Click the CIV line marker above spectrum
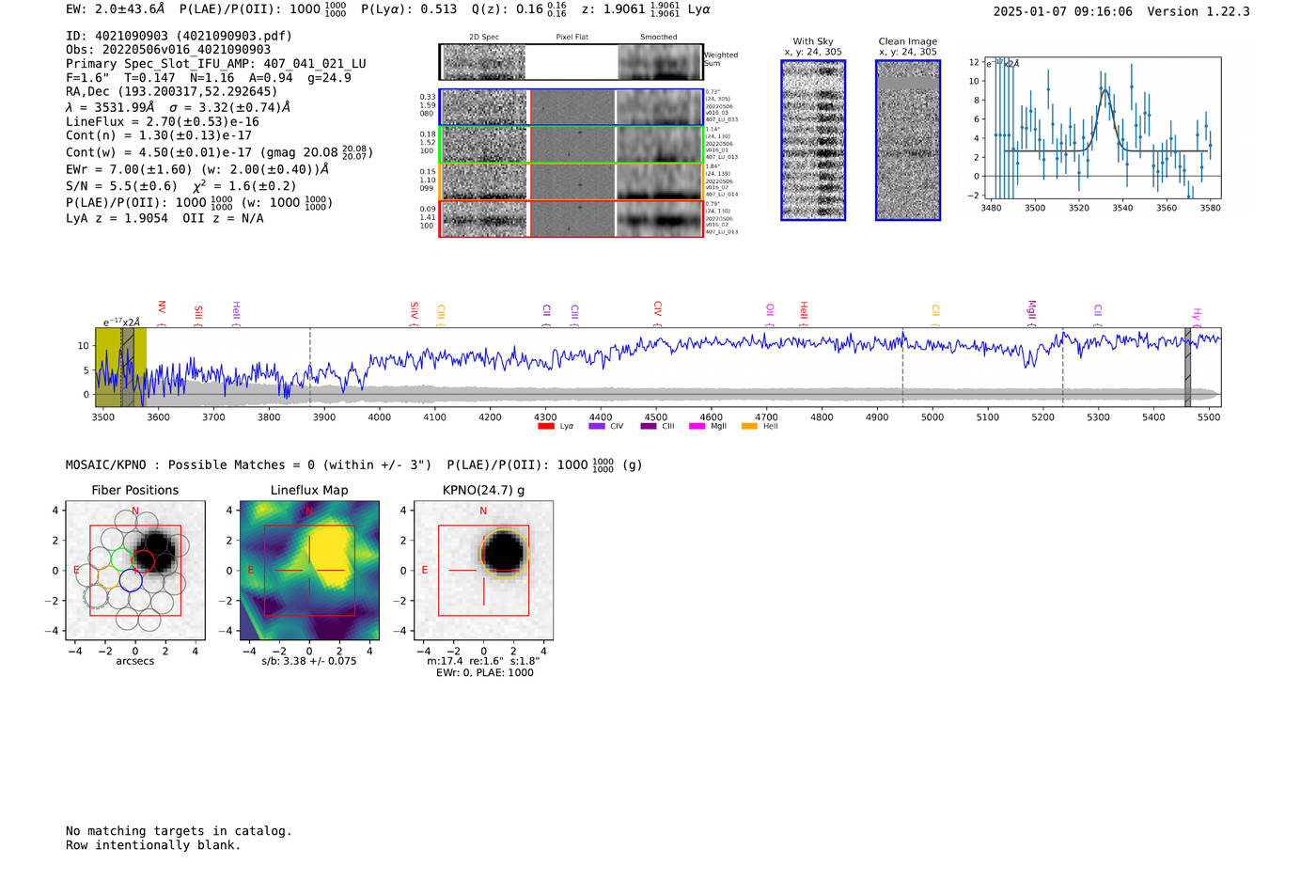This screenshot has width=1316, height=896. pyautogui.click(x=657, y=314)
